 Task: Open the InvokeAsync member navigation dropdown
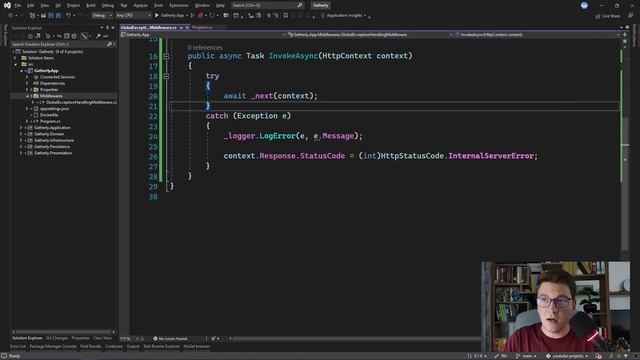click(536, 35)
